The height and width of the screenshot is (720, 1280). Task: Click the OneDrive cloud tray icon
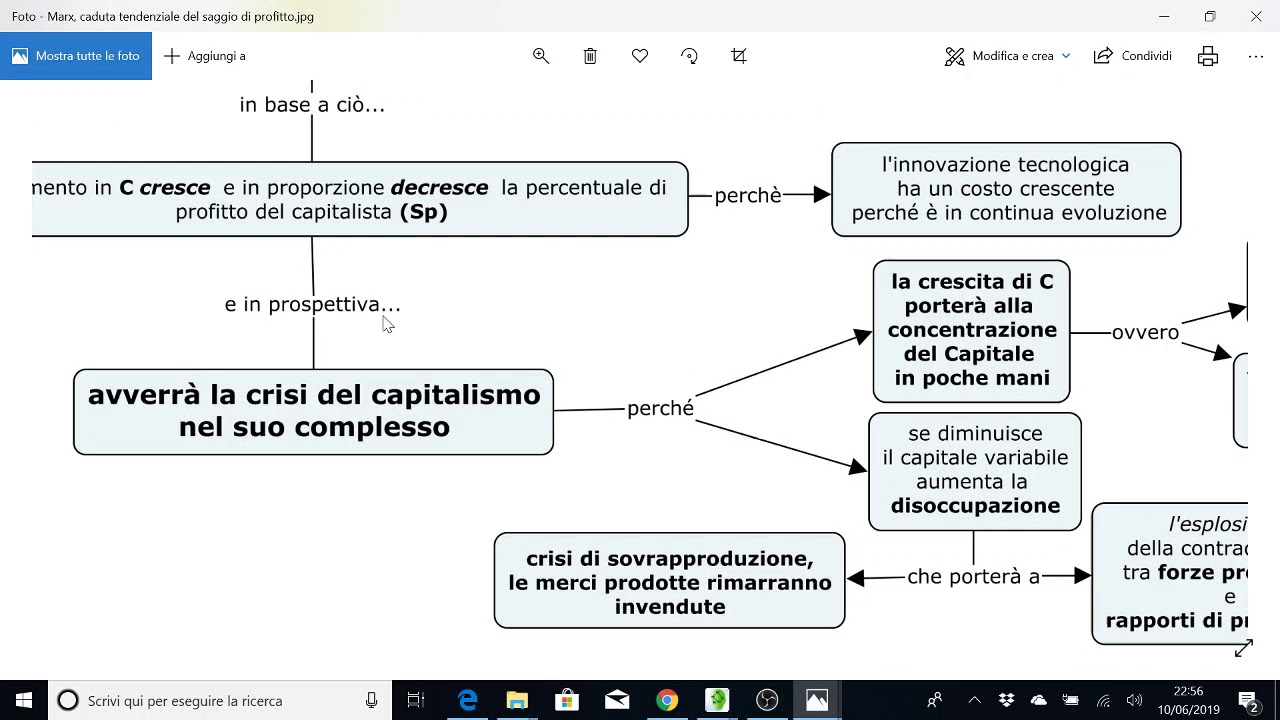pyautogui.click(x=1038, y=700)
